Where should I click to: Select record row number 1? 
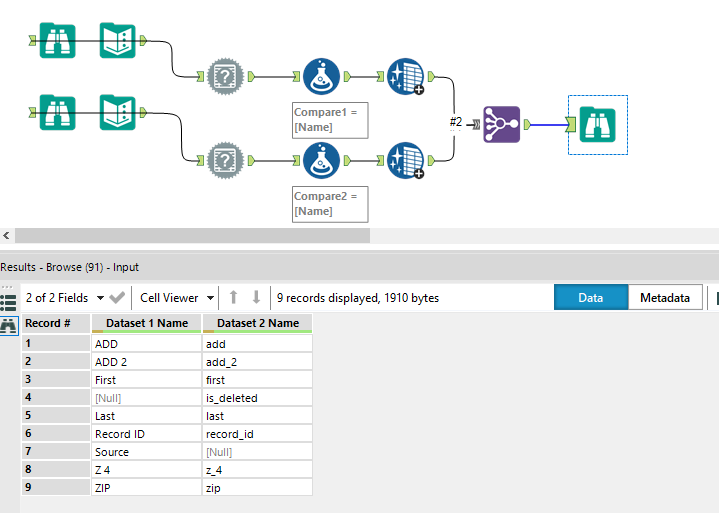(x=55, y=344)
